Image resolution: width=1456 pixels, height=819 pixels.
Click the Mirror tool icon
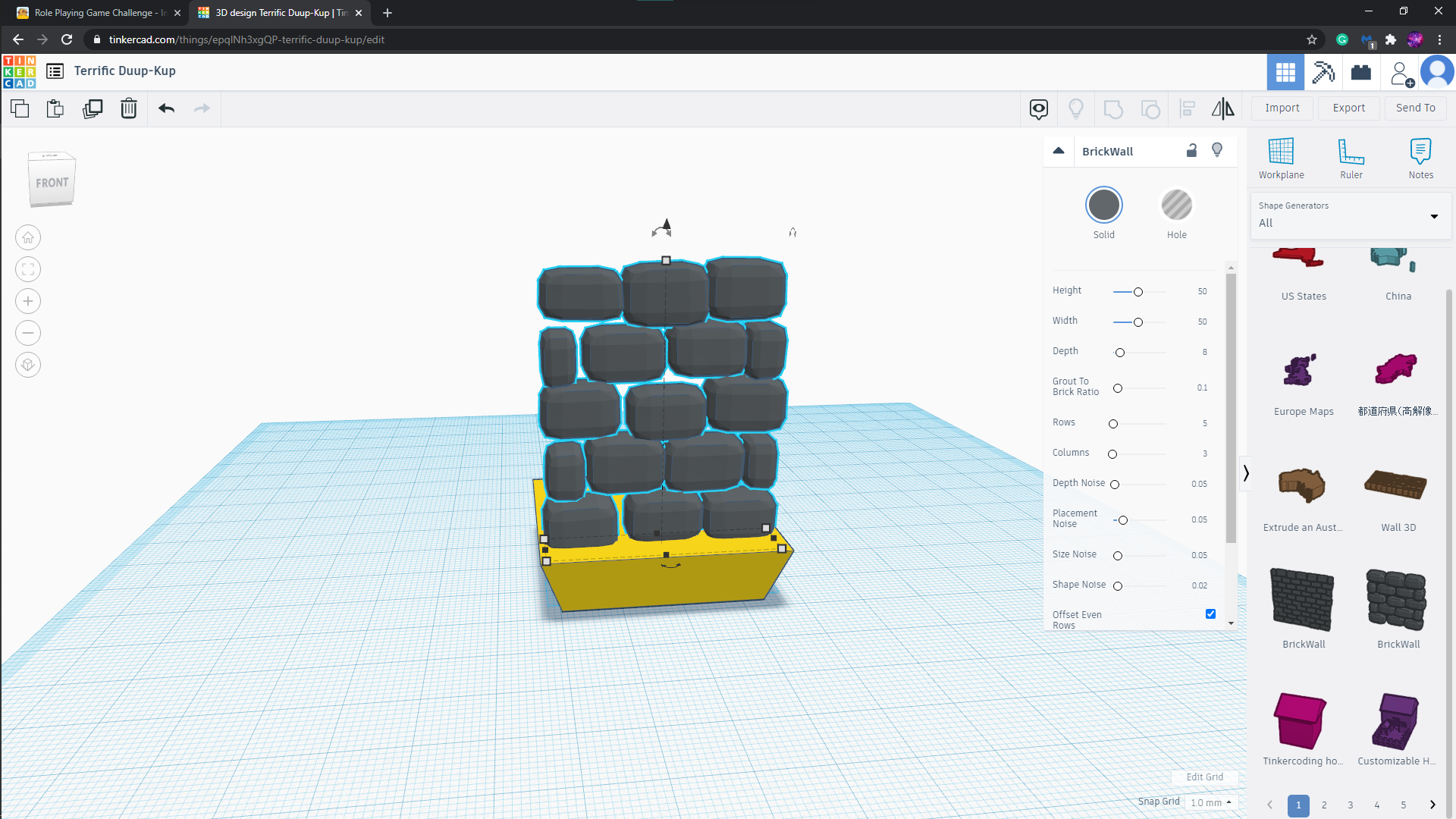click(x=1223, y=109)
